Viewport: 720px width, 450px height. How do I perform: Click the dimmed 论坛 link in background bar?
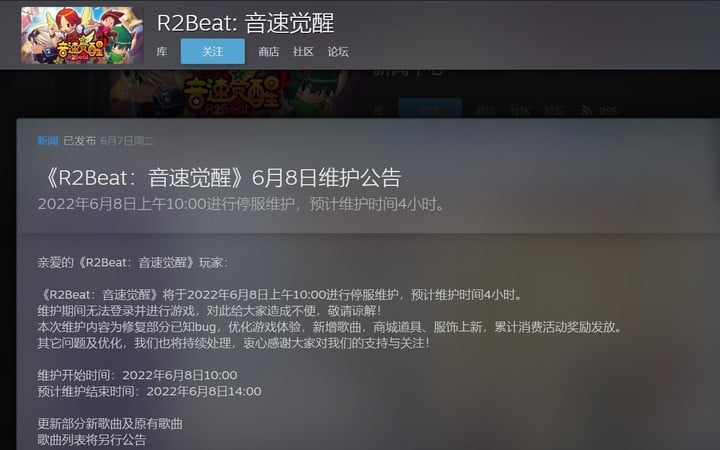(x=555, y=111)
